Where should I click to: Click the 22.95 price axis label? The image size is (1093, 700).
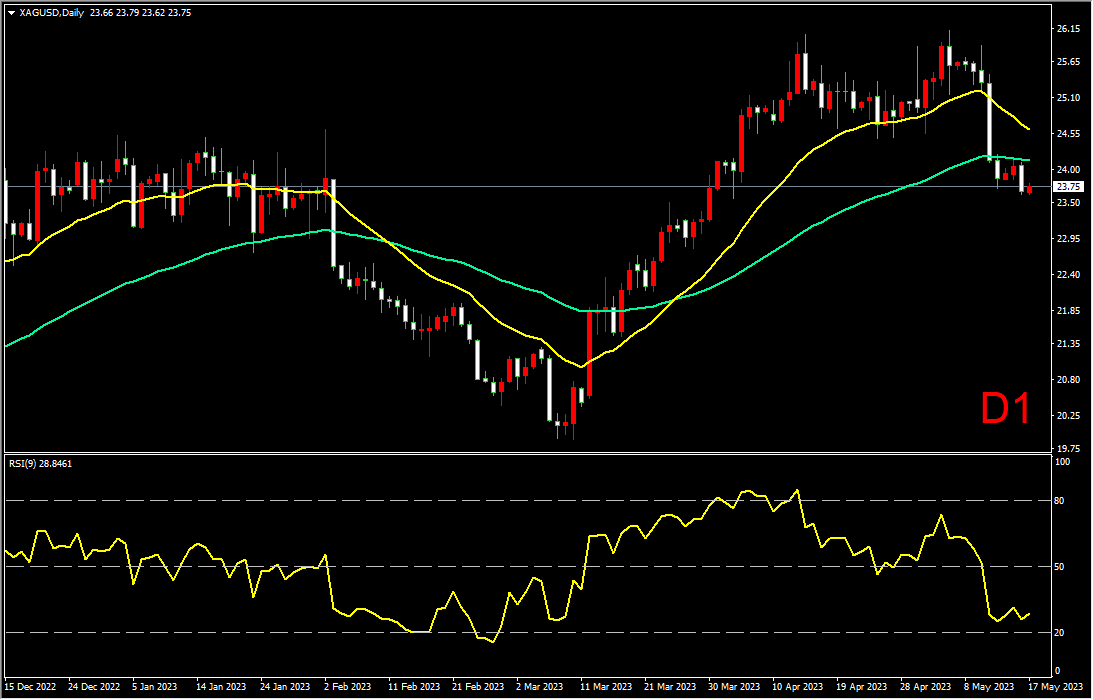click(1069, 239)
